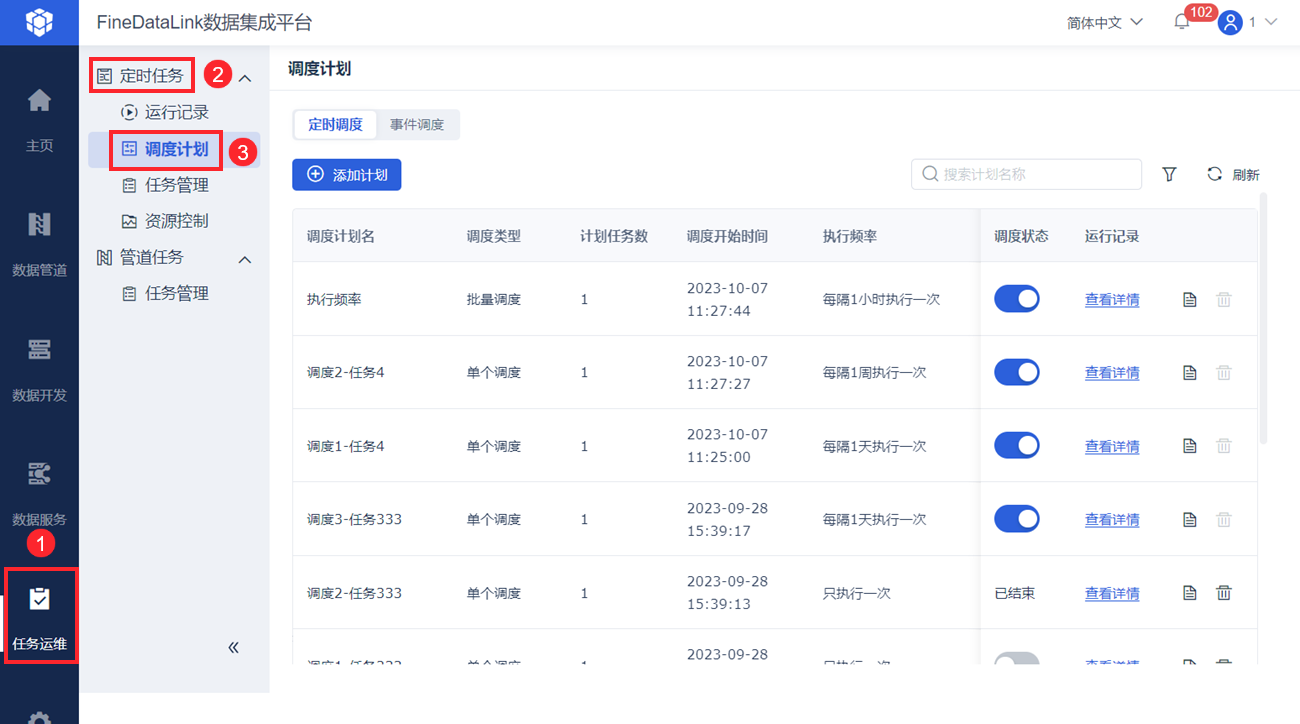1300x724 pixels.
Task: Click 查看详情 for 执行频率
Action: point(1112,299)
